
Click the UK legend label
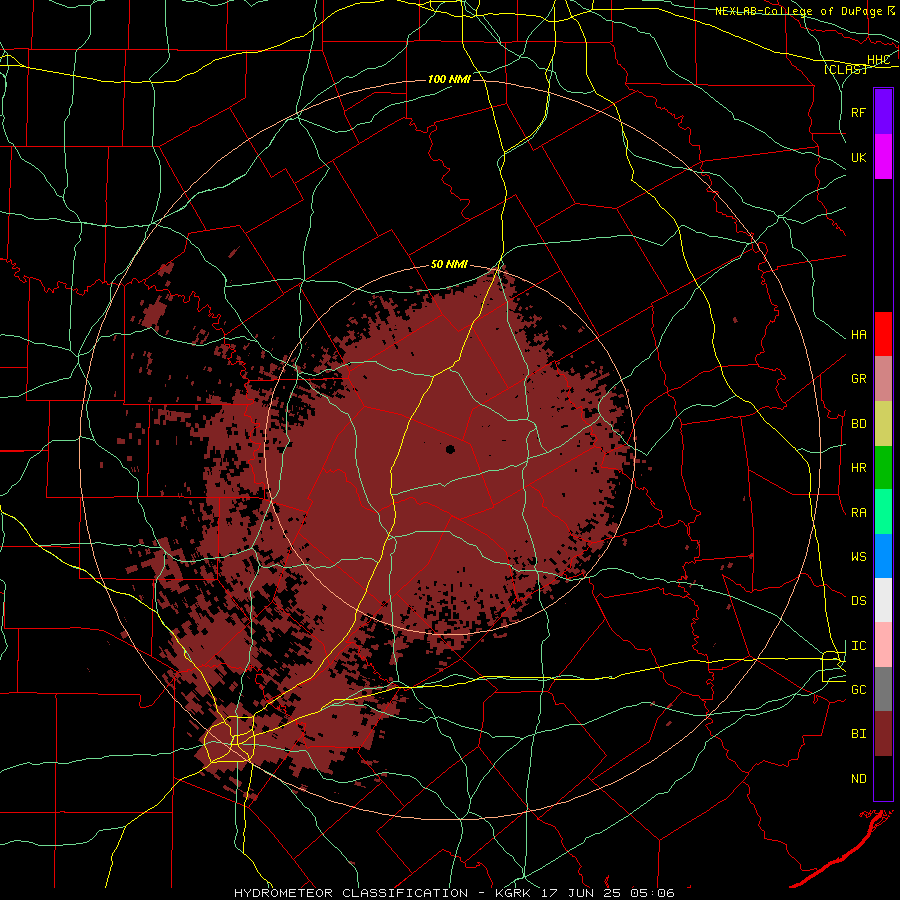[858, 157]
